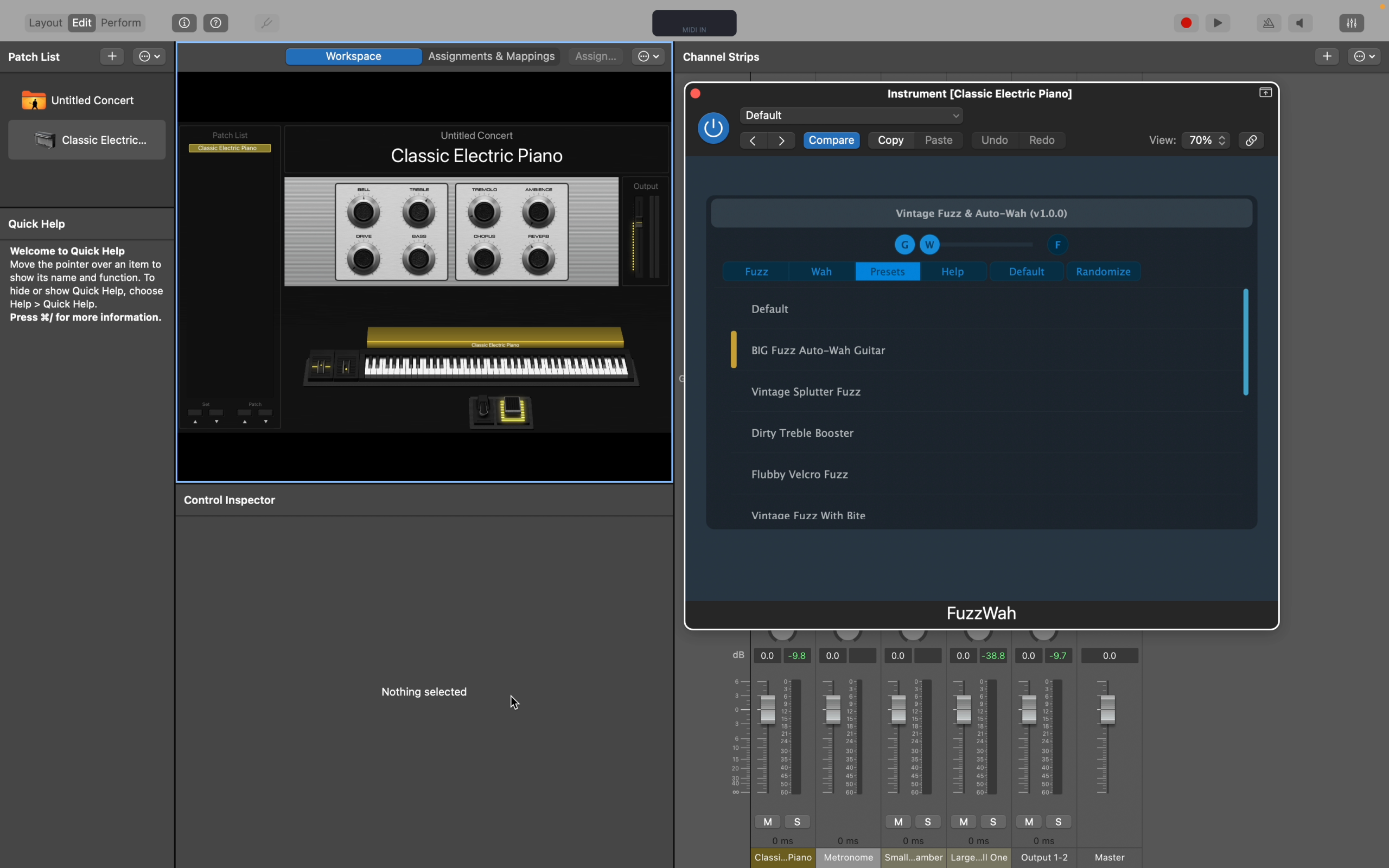This screenshot has width=1389, height=868.
Task: Click Classi...Piano volume fader
Action: point(767,710)
